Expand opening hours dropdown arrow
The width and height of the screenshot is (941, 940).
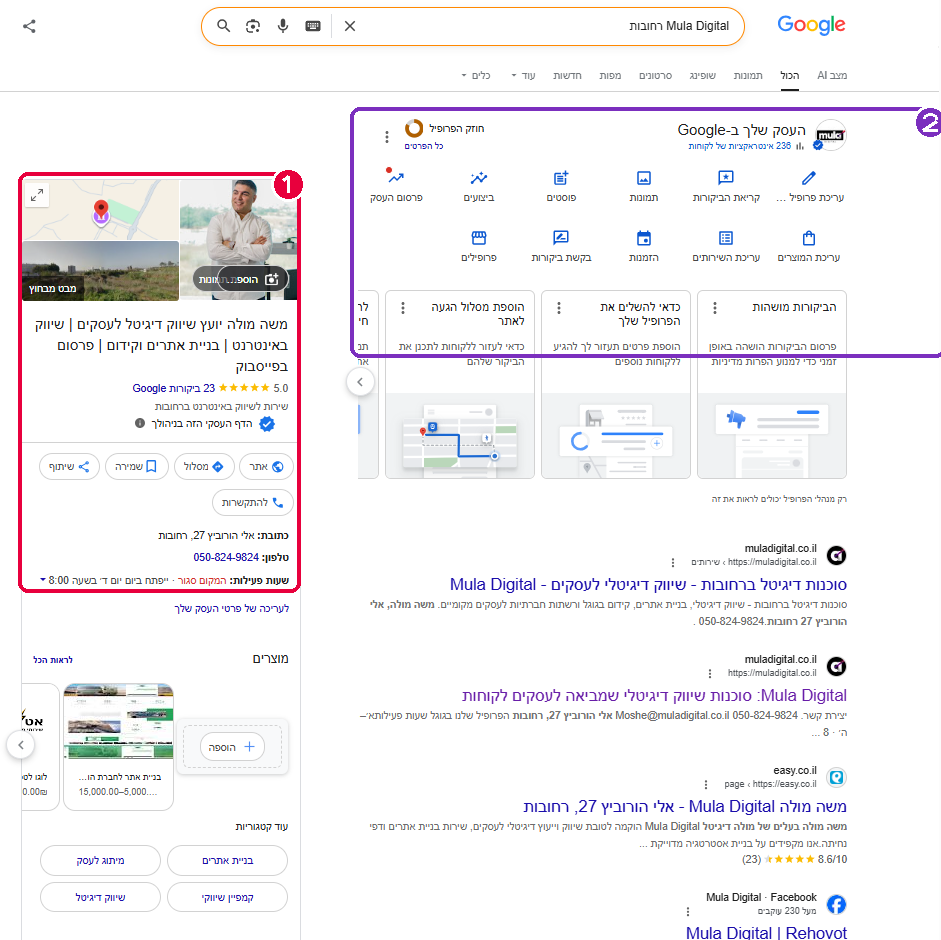coord(43,580)
